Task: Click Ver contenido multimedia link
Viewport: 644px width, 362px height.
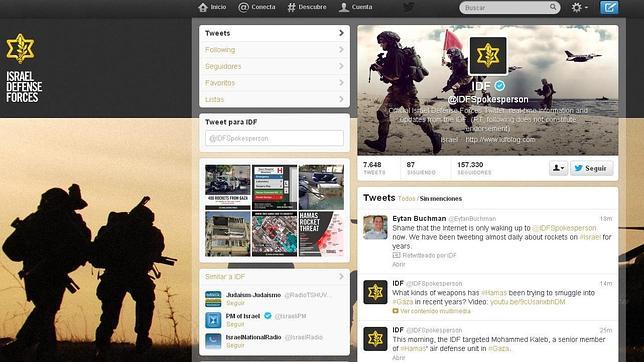Action: pyautogui.click(x=435, y=311)
